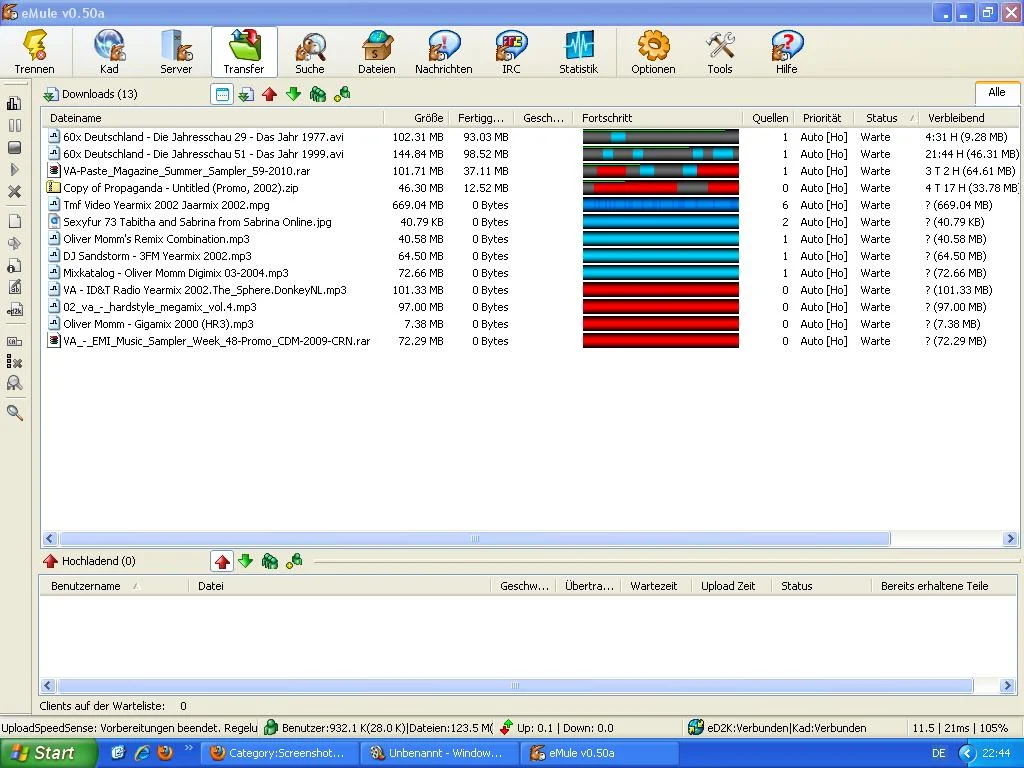This screenshot has width=1024, height=768.
Task: Select the Alle category tab
Action: click(996, 92)
